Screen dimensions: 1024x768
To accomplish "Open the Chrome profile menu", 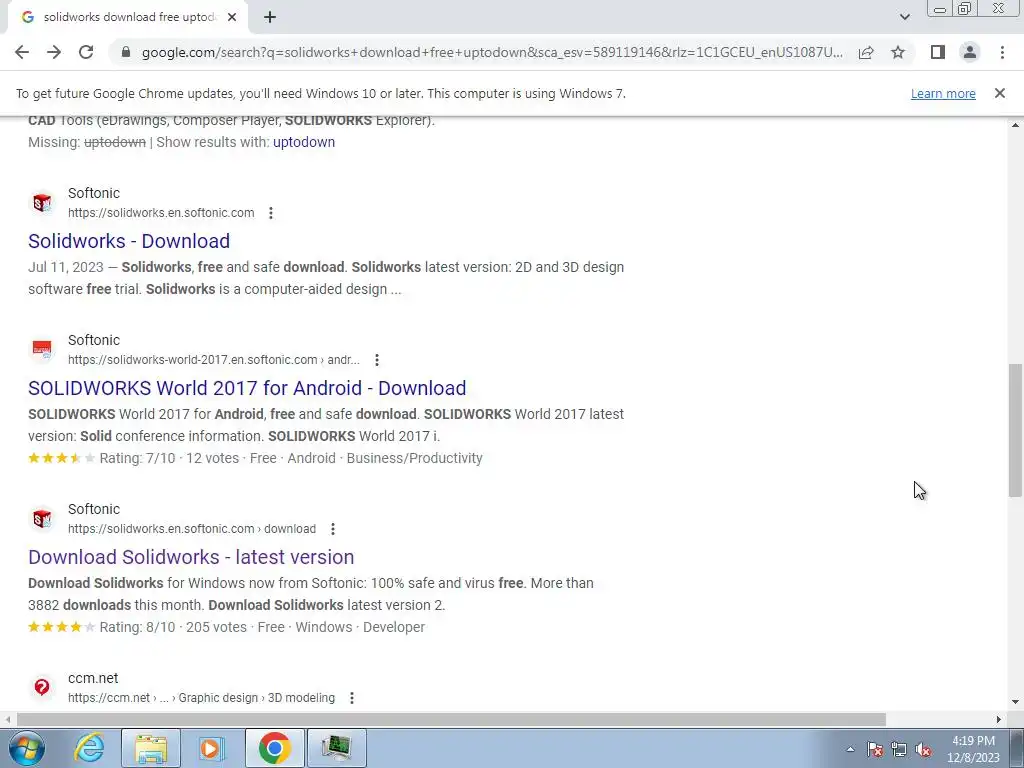I will (970, 52).
